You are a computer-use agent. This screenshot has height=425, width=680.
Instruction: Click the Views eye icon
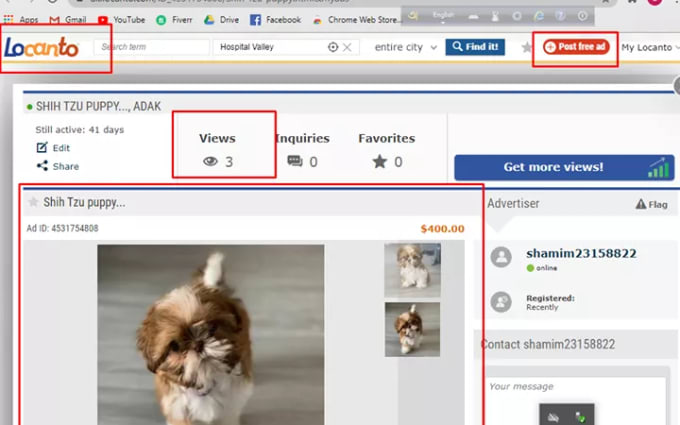click(x=210, y=161)
